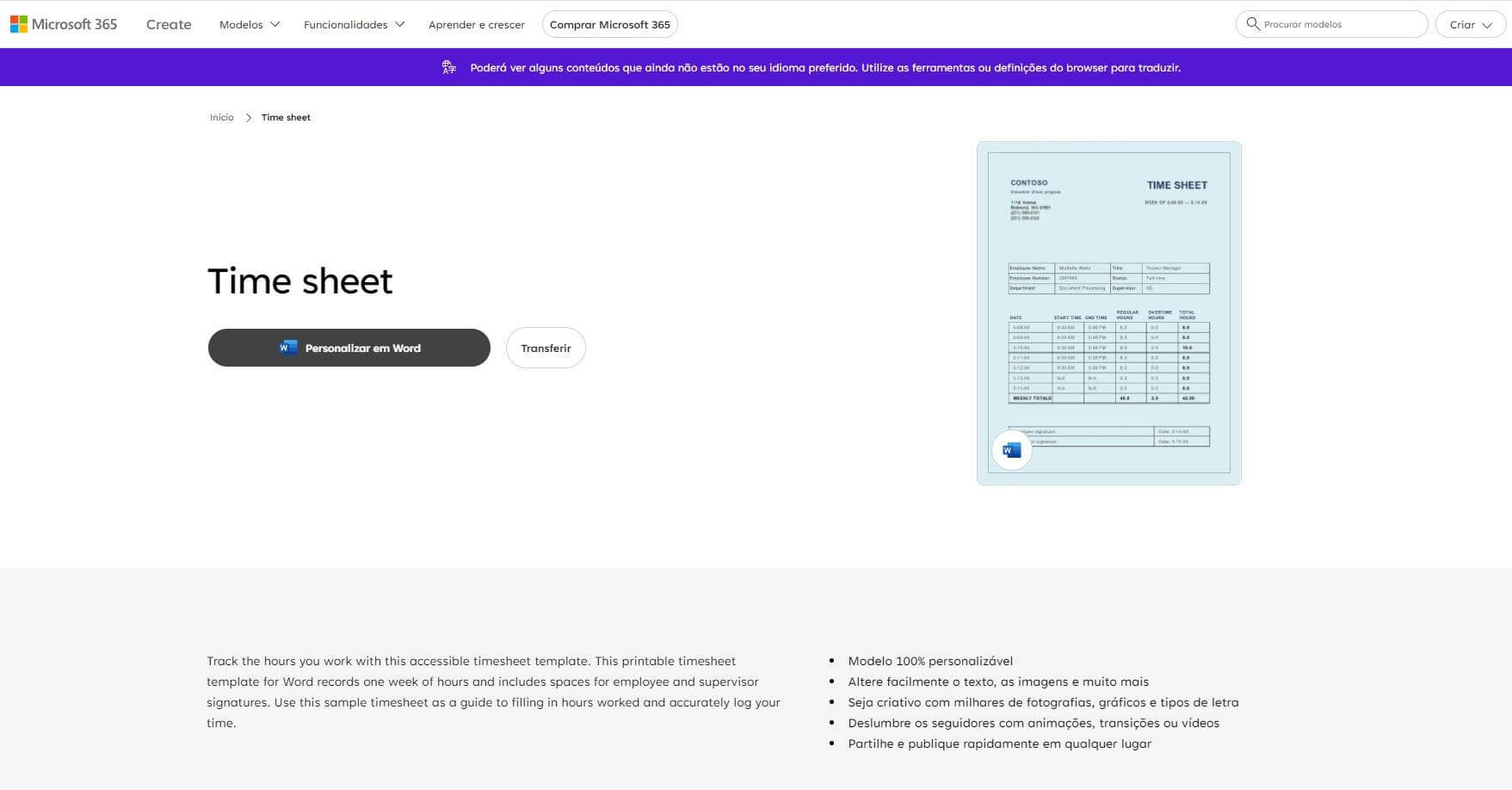Click Comprar Microsoft 365 button
This screenshot has height=790, width=1512.
610,24
